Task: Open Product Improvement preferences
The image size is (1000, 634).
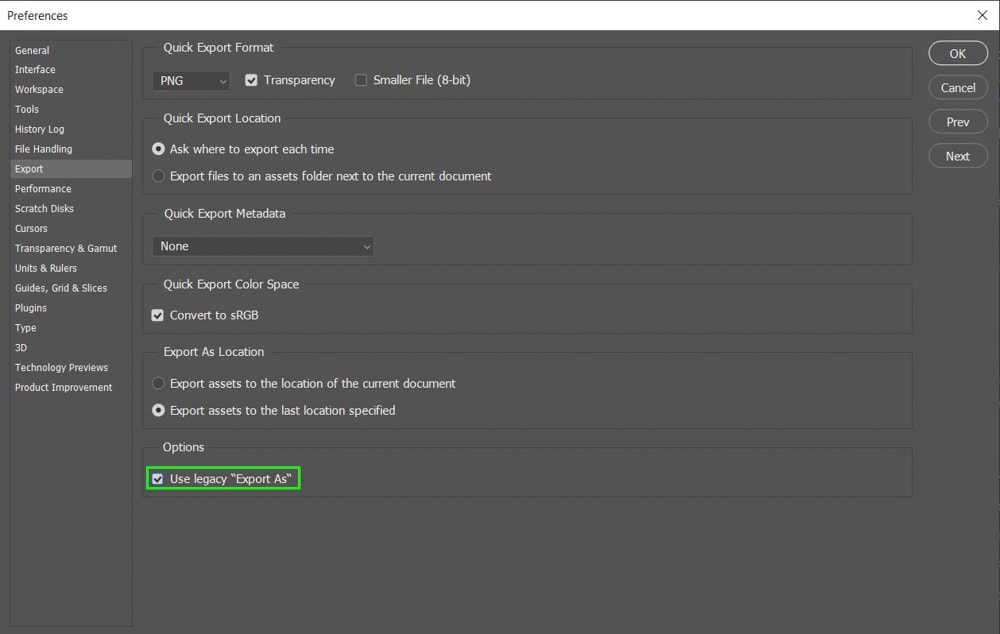Action: (x=63, y=387)
